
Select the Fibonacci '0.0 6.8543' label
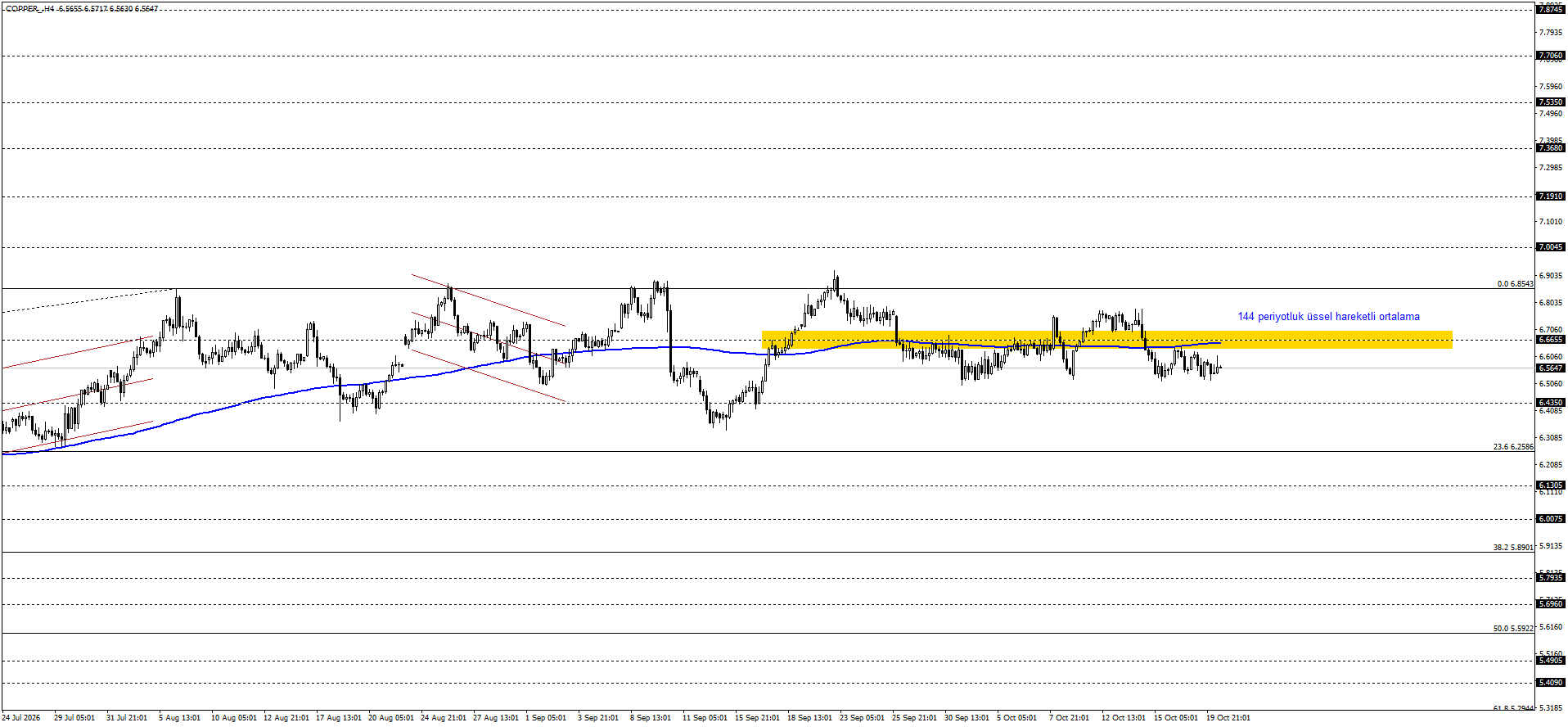1515,284
